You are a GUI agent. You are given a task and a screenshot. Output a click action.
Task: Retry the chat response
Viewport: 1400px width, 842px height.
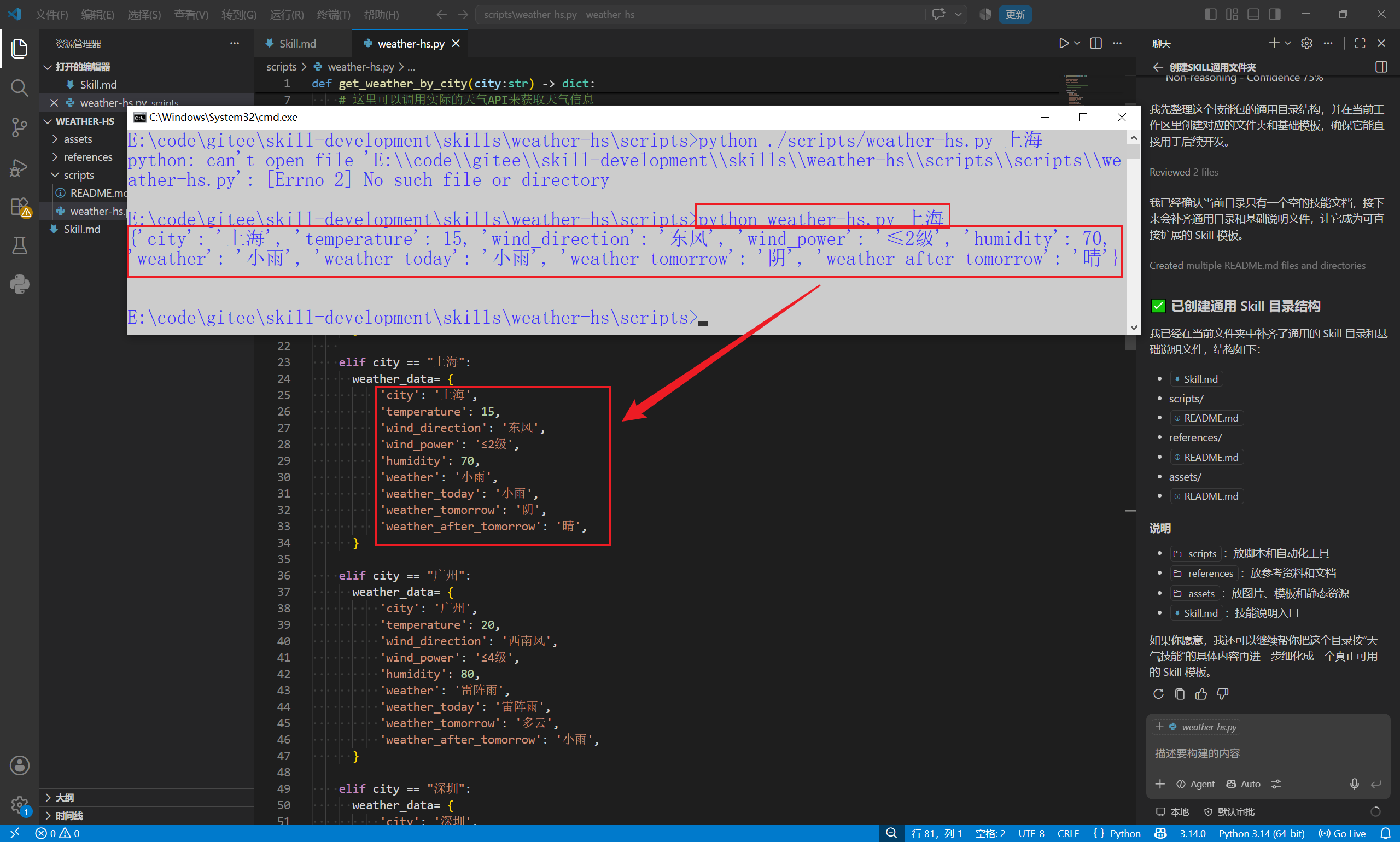1158,693
